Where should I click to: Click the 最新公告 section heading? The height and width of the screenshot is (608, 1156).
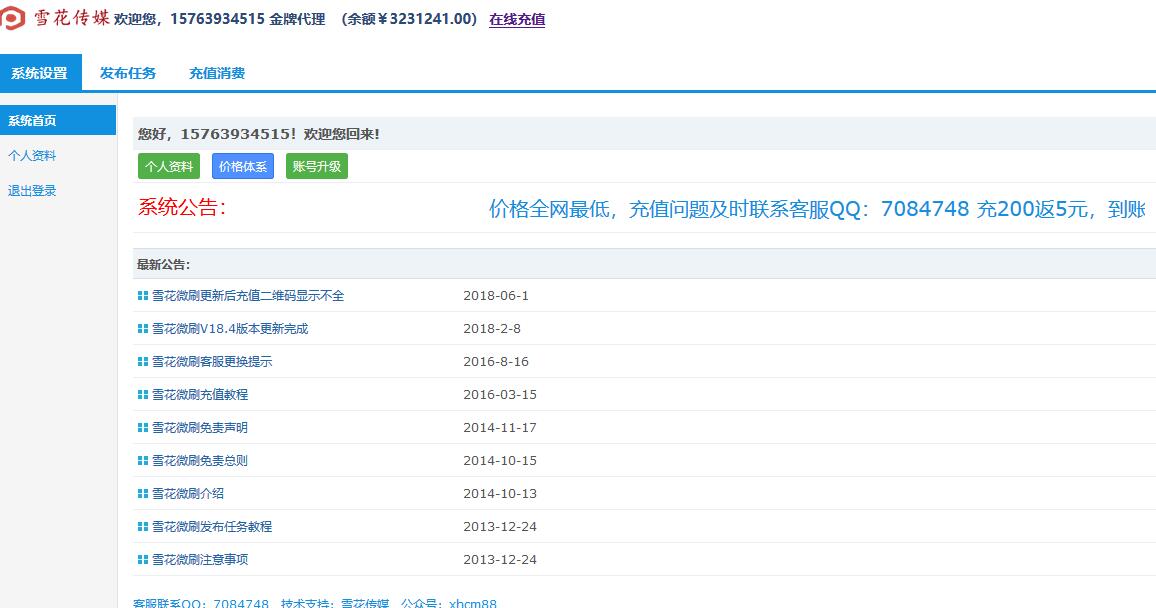[x=164, y=265]
